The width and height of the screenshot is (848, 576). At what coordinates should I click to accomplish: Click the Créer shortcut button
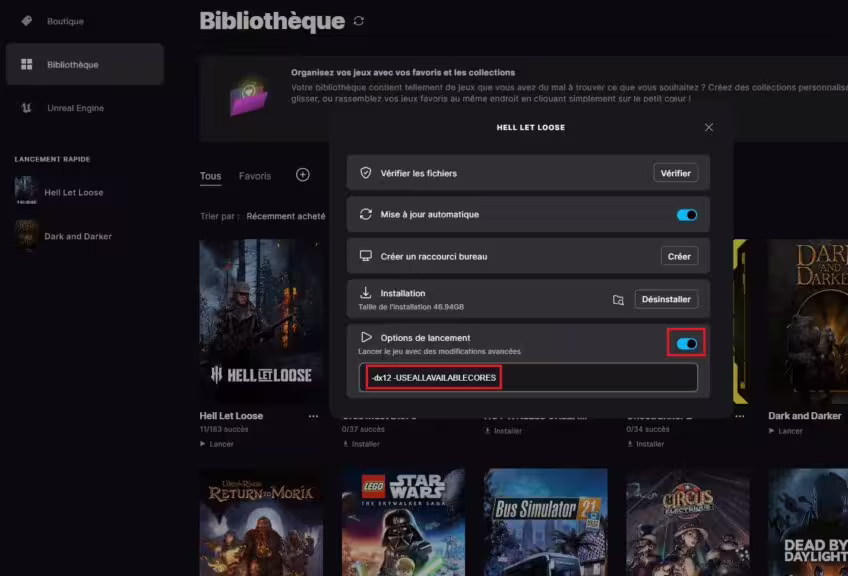click(679, 256)
